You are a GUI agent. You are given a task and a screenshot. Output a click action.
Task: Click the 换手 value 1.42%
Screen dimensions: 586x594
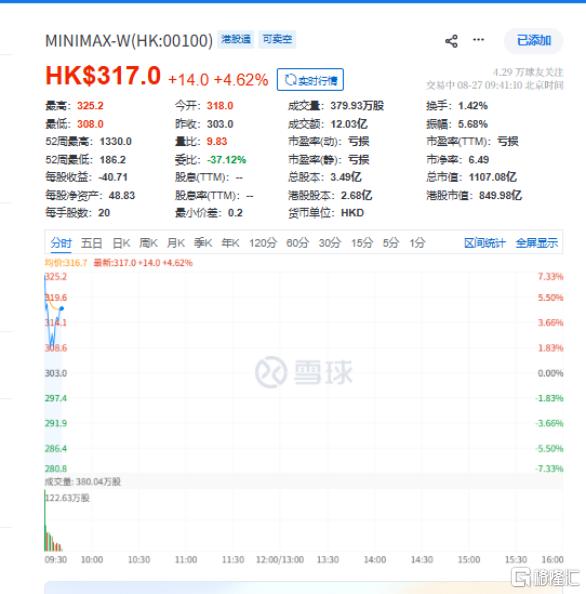coord(473,106)
